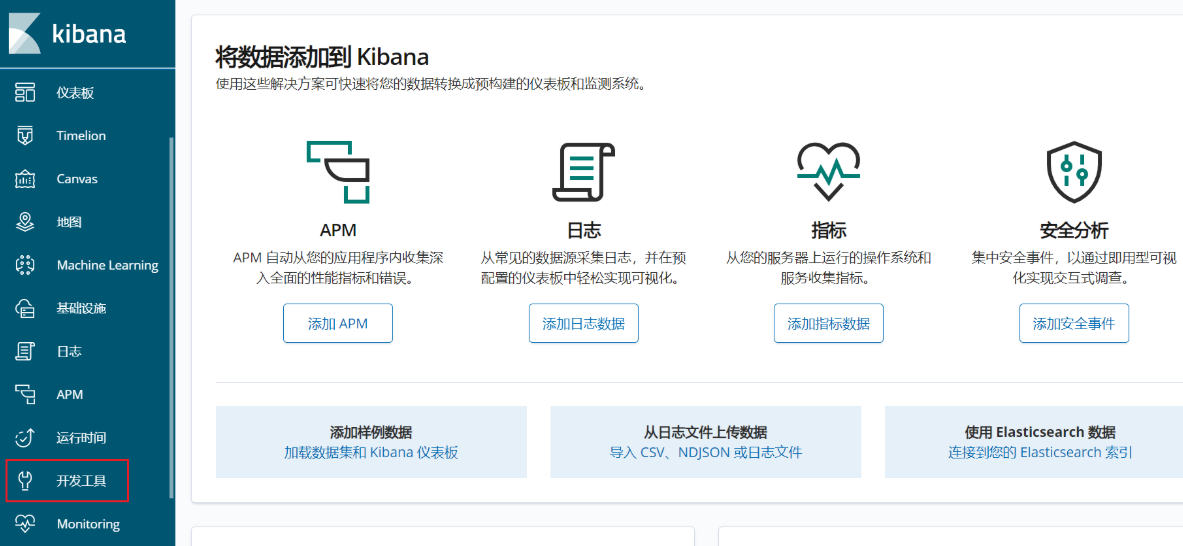1183x546 pixels.
Task: Go to Canvas menu label
Action: point(77,179)
